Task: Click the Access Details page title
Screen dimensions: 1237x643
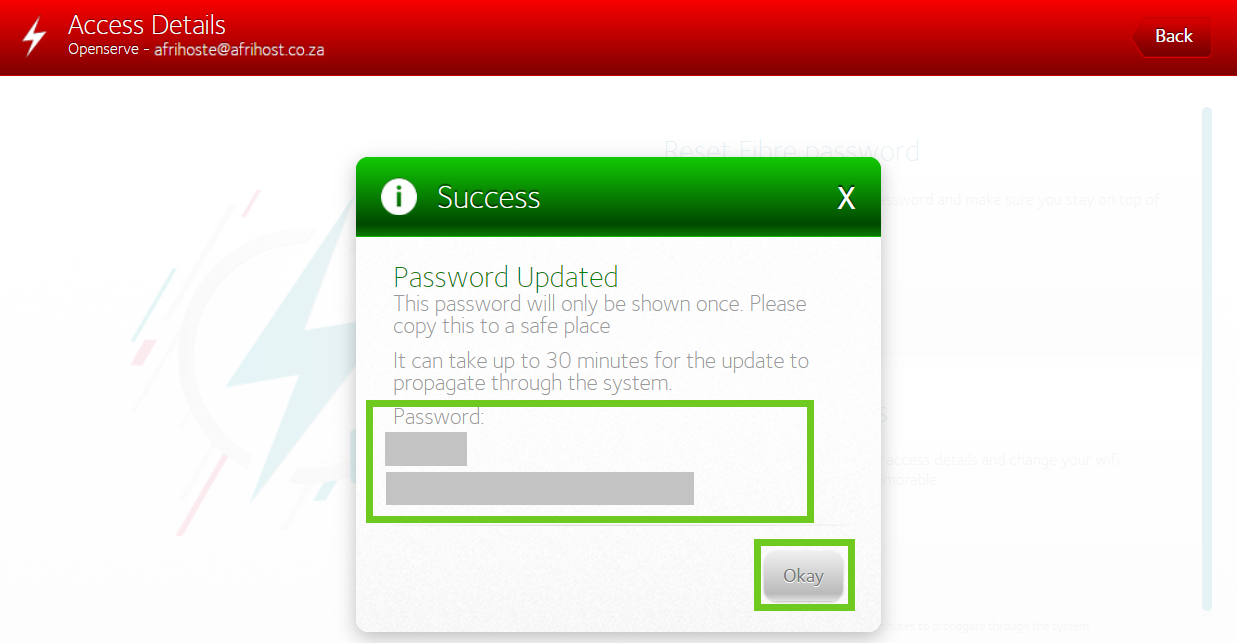Action: coord(147,25)
